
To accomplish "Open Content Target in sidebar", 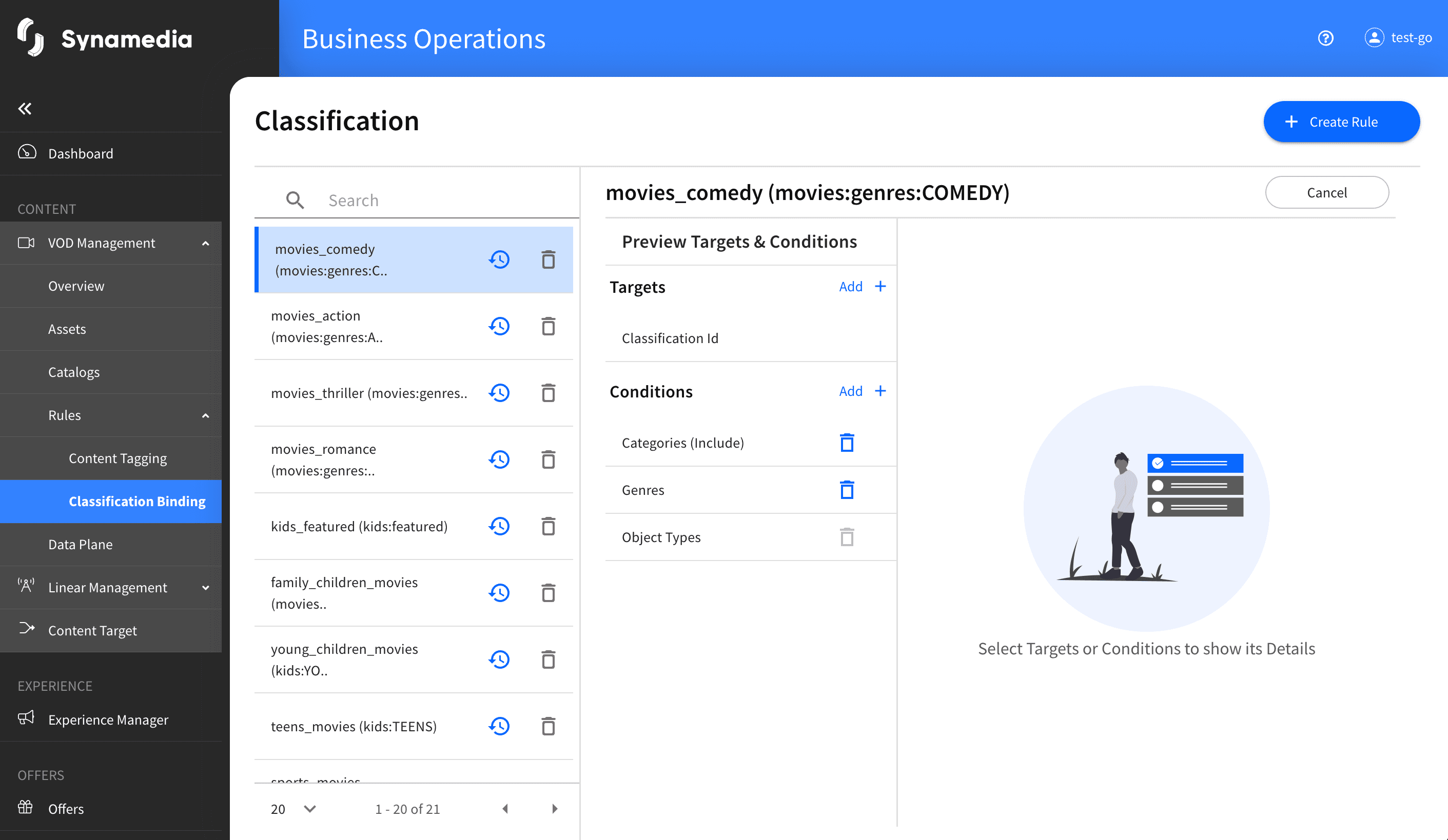I will [x=111, y=630].
